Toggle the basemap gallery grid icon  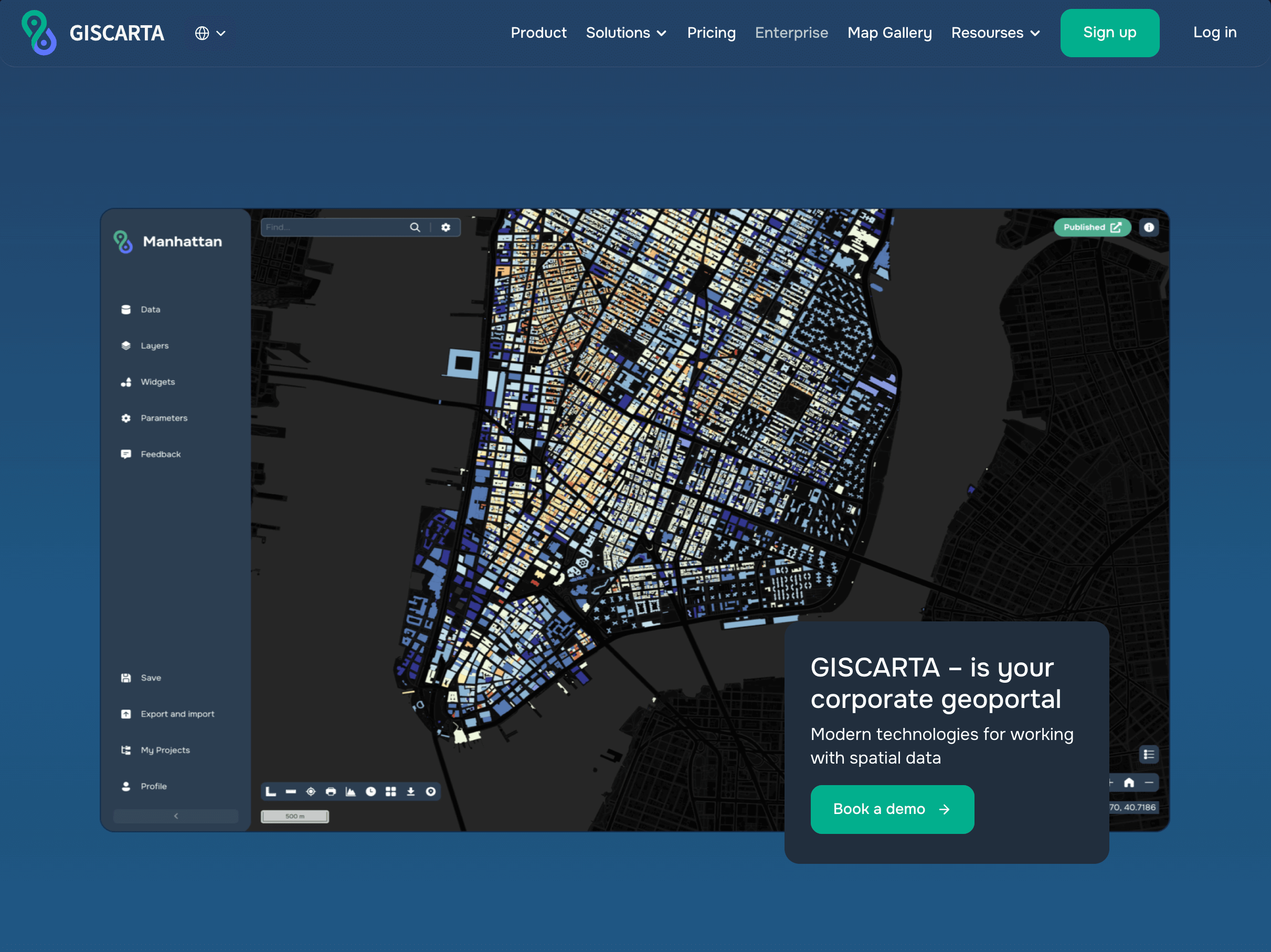point(391,791)
